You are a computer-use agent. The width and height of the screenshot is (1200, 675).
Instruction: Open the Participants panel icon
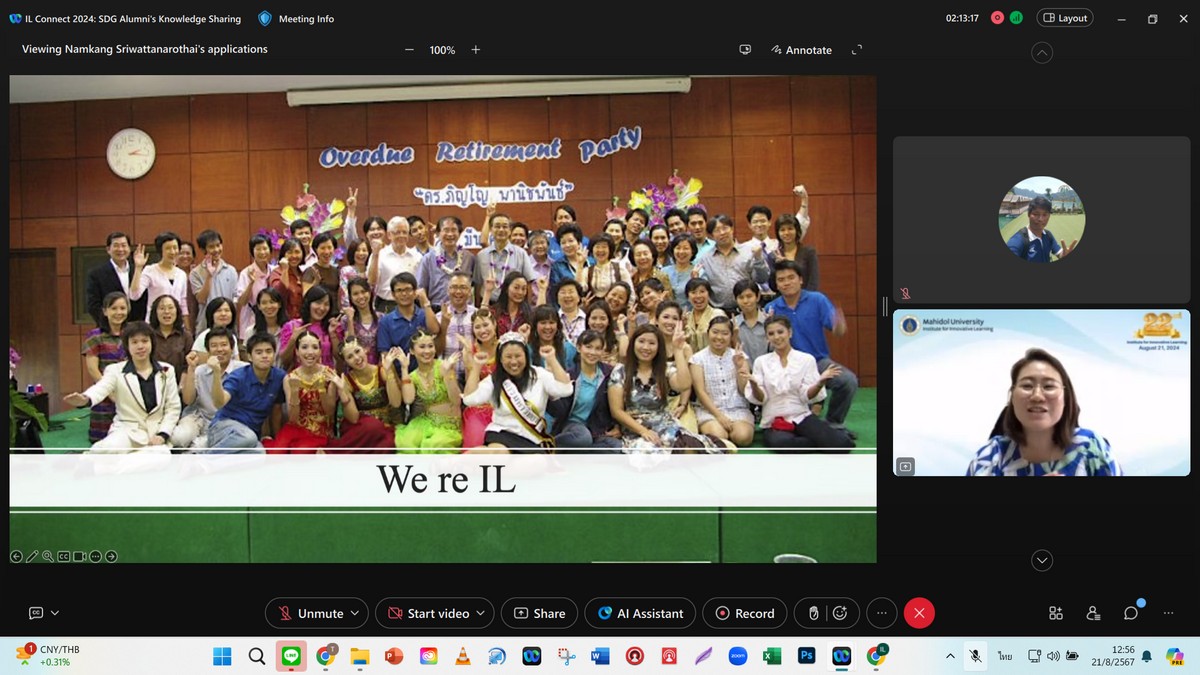[1093, 613]
